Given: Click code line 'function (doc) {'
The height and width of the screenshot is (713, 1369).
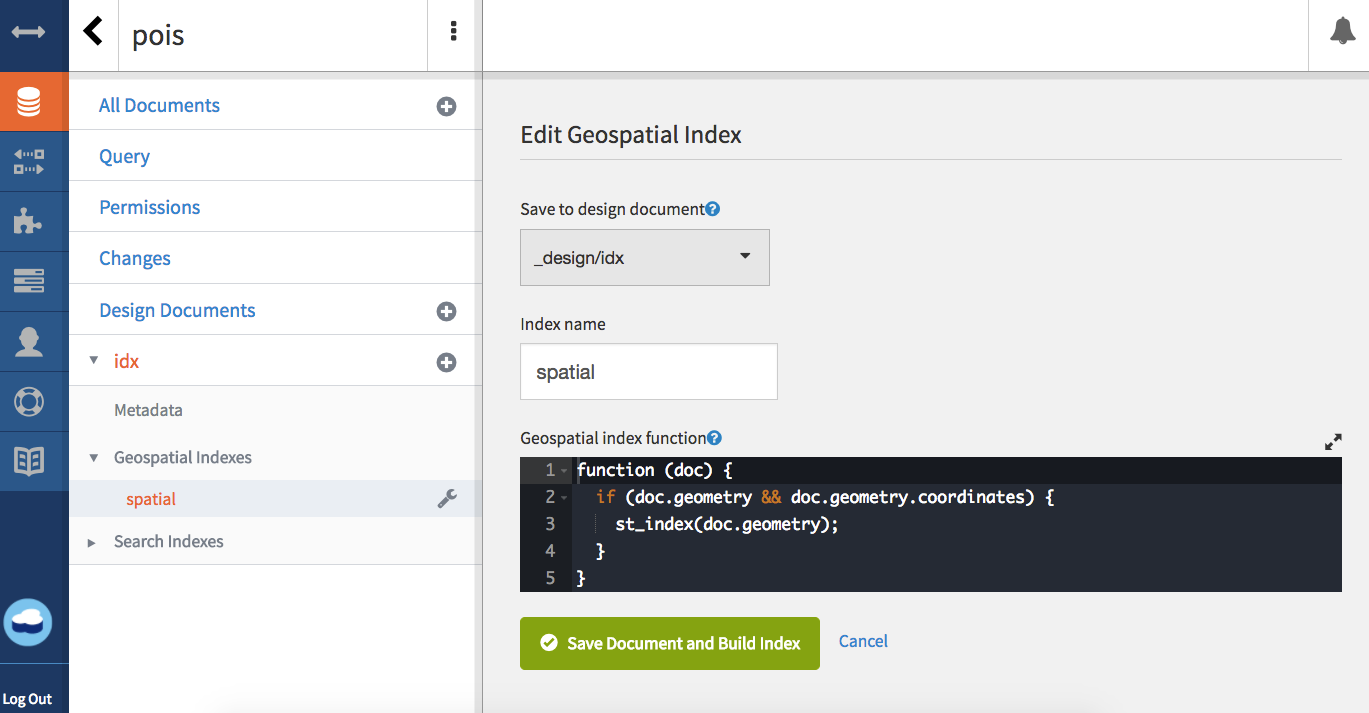Looking at the screenshot, I should (x=656, y=470).
